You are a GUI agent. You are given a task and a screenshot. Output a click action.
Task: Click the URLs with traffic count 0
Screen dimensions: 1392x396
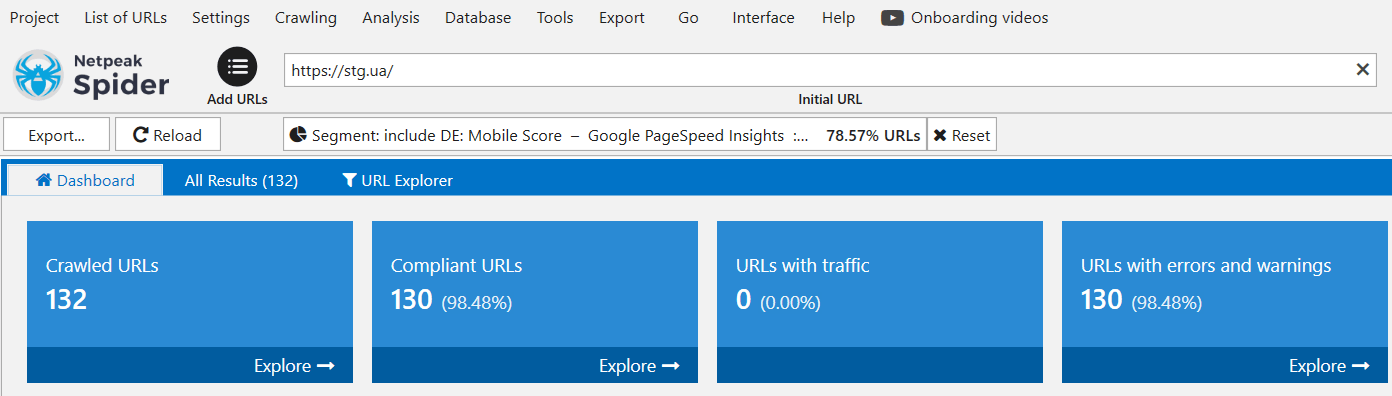(743, 300)
